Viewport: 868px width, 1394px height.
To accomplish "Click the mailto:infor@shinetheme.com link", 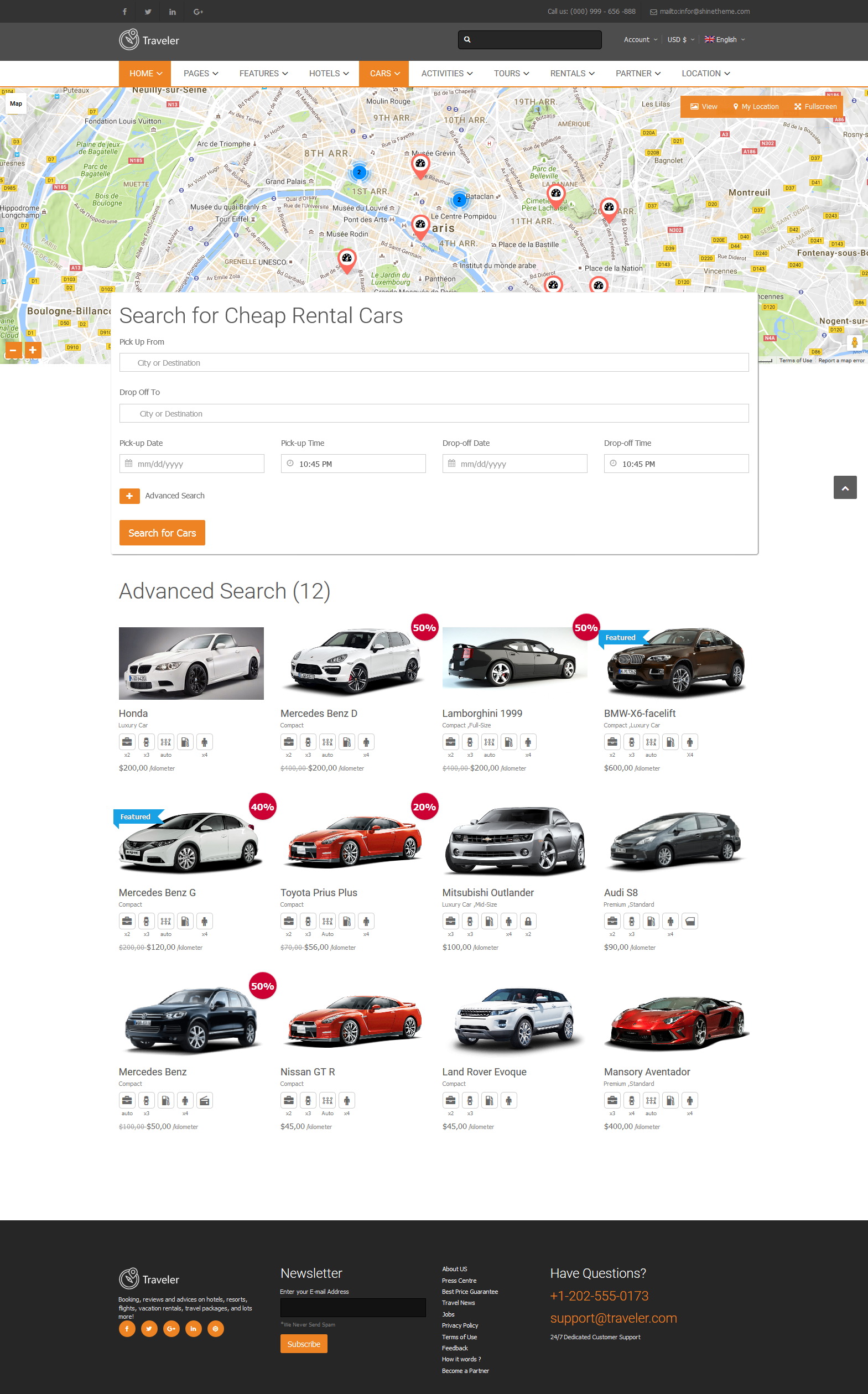I will coord(704,12).
